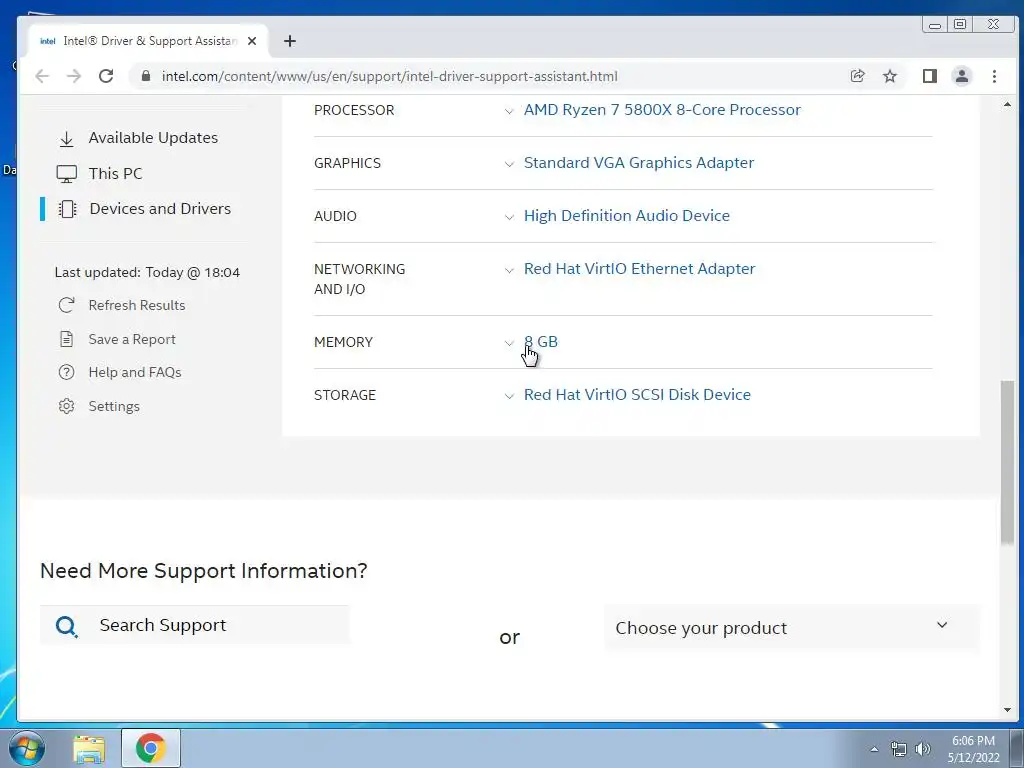Screen dimensions: 1024x768
Task: Click AMD Ryzen 7 5800X processor link
Action: pyautogui.click(x=662, y=110)
